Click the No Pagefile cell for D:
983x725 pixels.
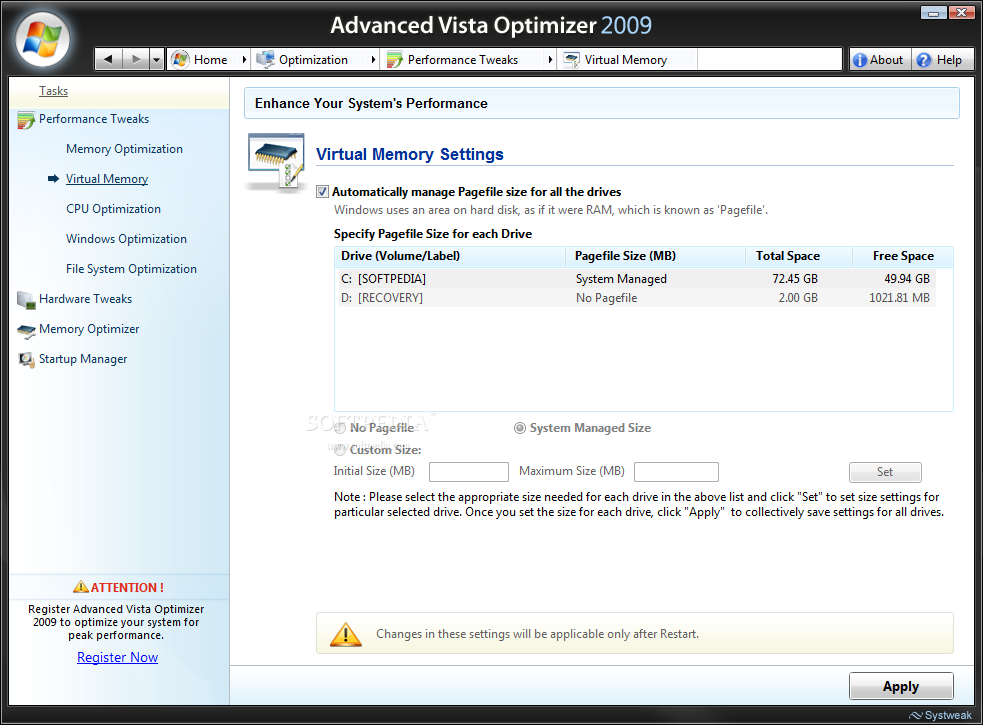[x=606, y=298]
